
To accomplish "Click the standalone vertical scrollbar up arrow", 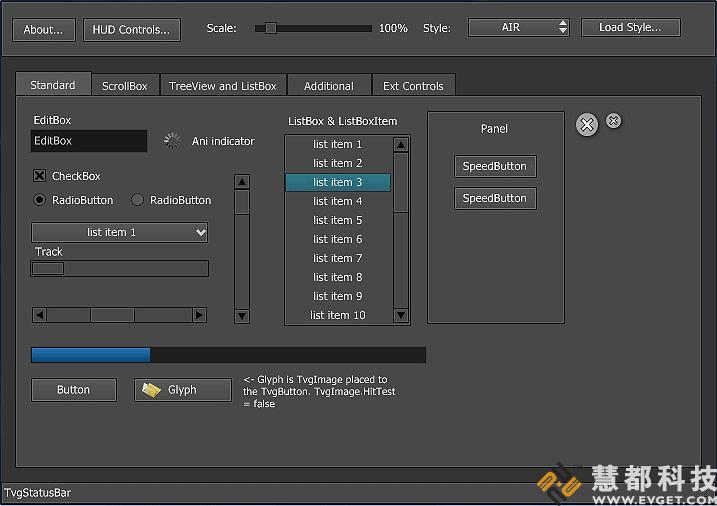I will pos(242,182).
